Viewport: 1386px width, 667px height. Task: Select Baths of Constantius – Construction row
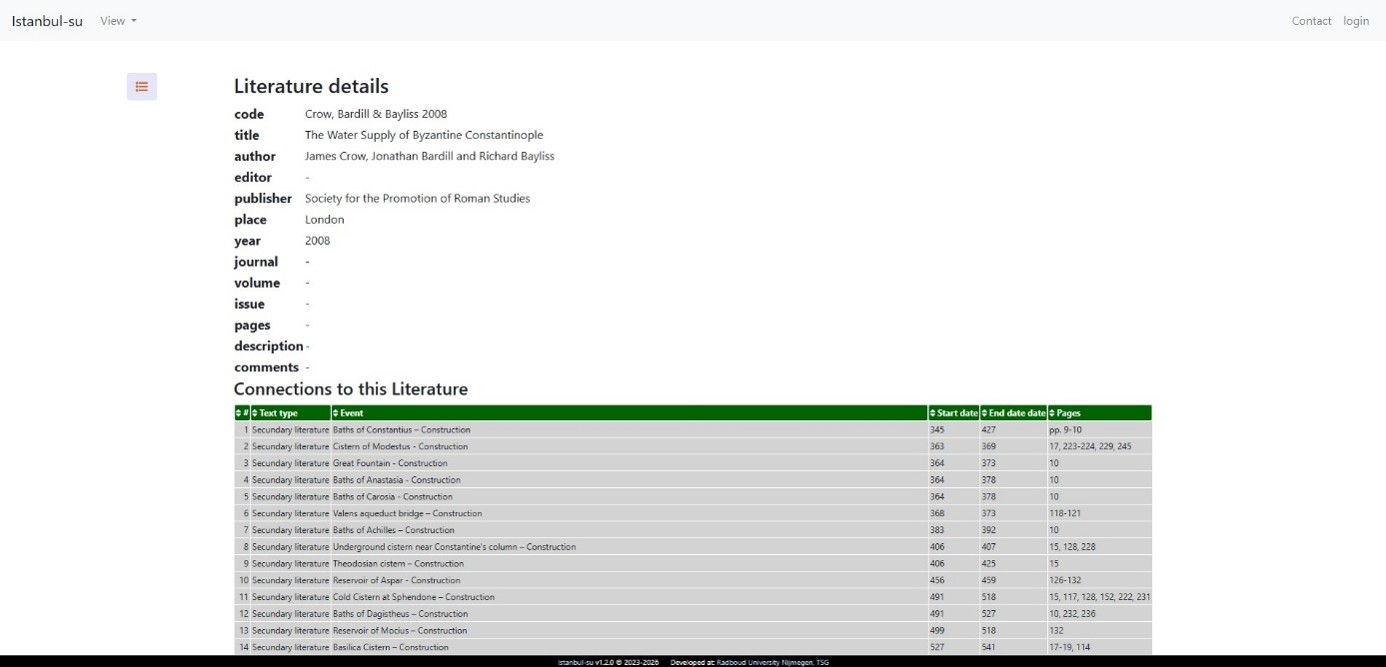pyautogui.click(x=693, y=430)
